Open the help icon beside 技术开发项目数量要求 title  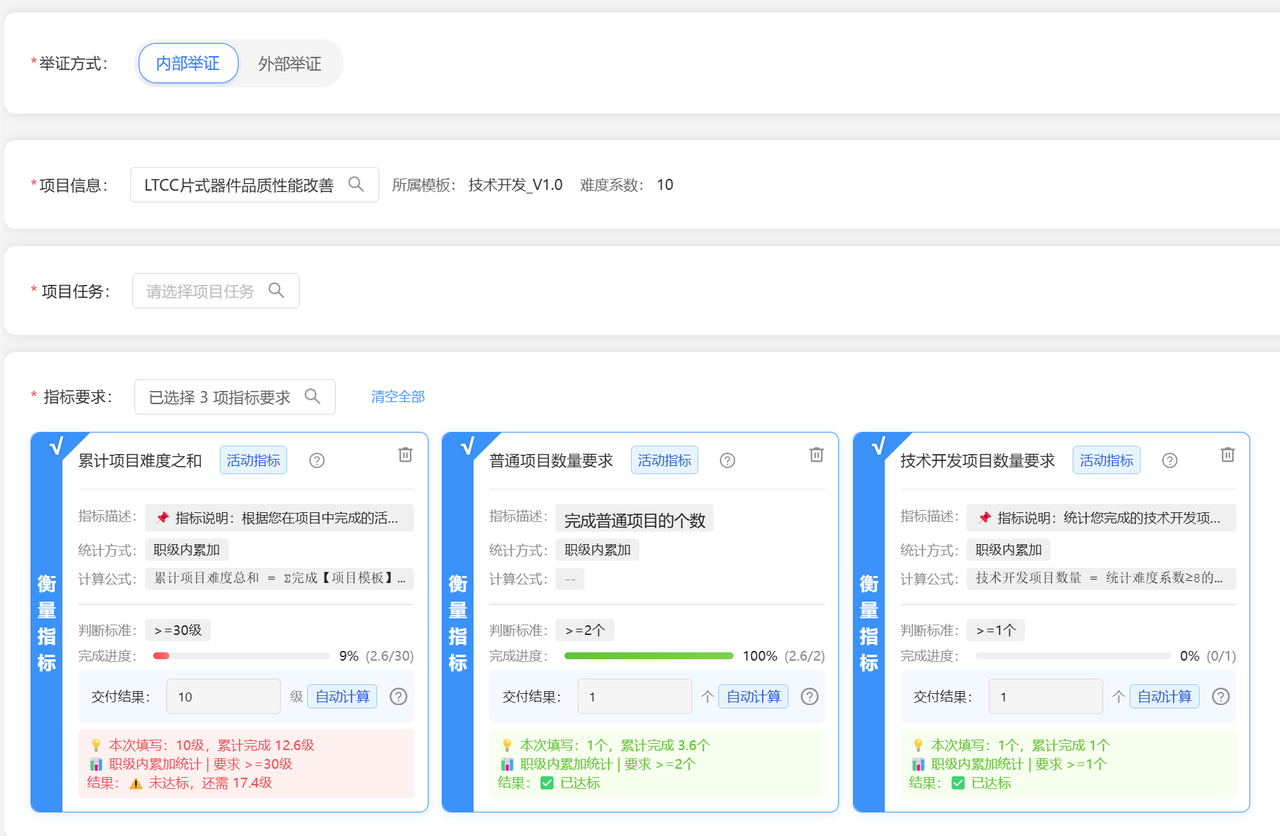1169,460
